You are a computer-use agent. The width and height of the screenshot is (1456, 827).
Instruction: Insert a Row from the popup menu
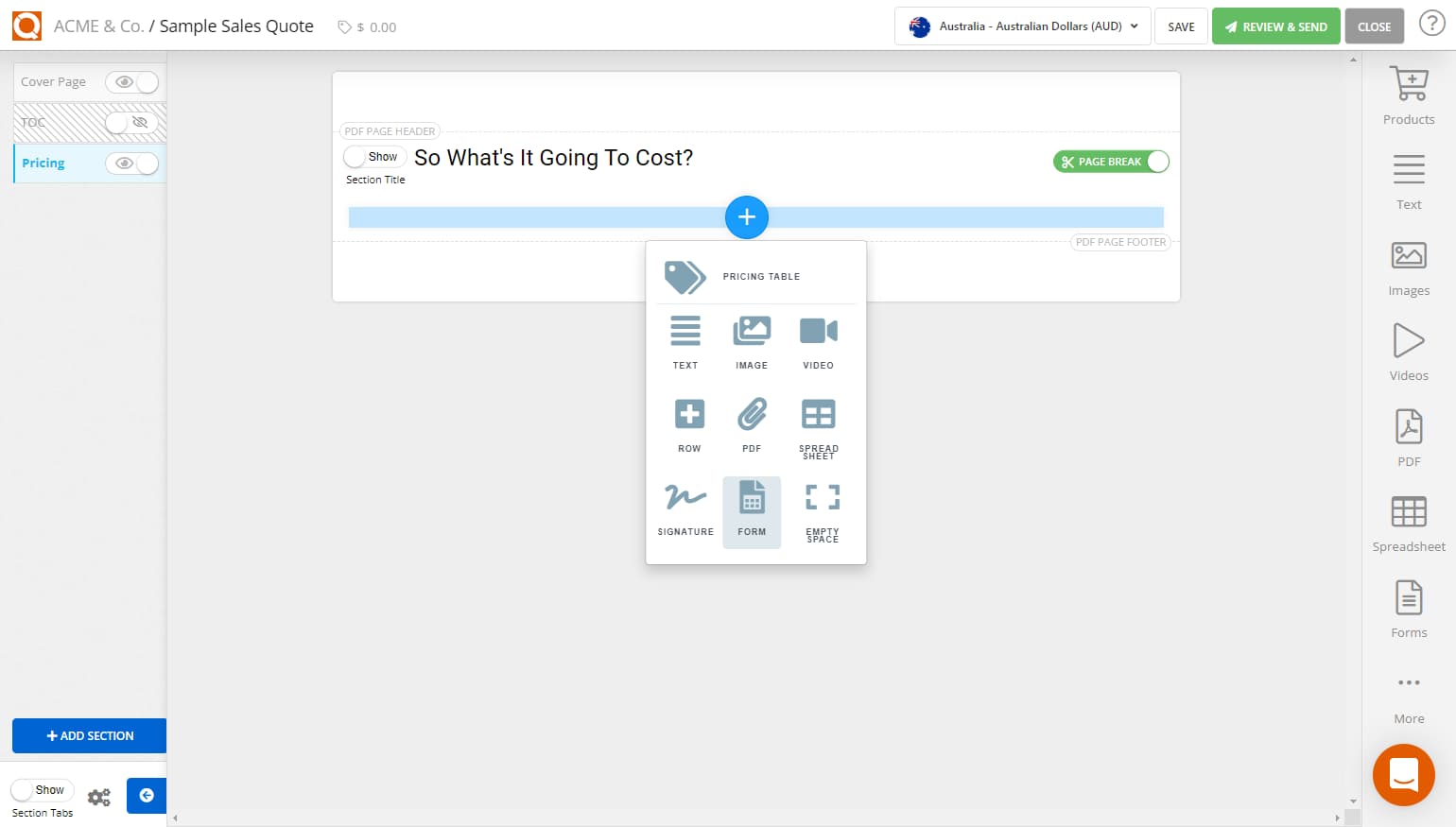[x=687, y=424]
